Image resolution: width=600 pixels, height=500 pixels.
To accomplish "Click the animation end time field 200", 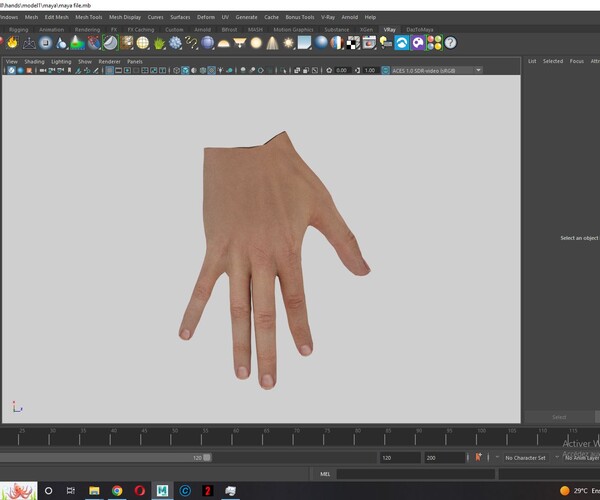I will click(444, 458).
